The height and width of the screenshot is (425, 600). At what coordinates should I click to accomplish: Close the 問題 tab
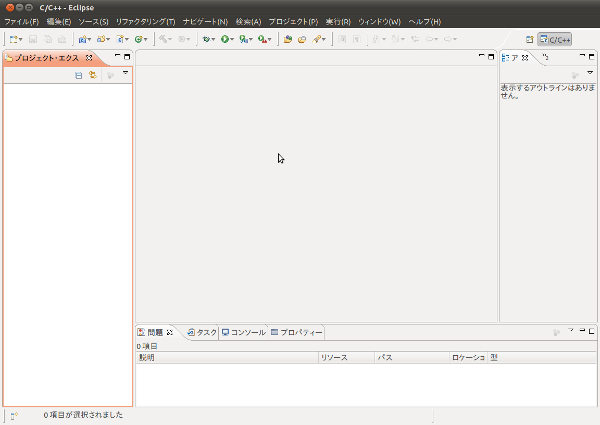170,332
